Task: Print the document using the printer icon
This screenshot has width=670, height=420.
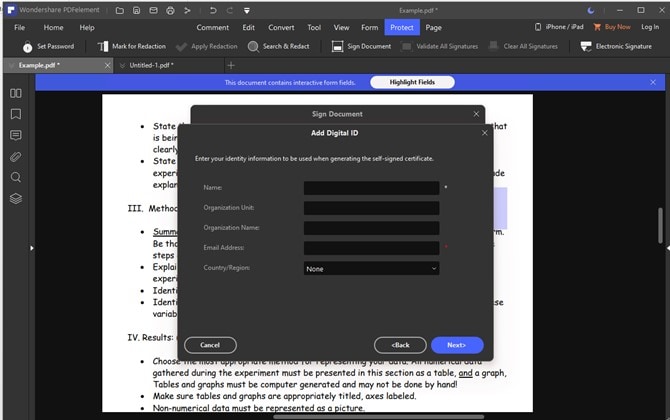Action: tap(170, 10)
